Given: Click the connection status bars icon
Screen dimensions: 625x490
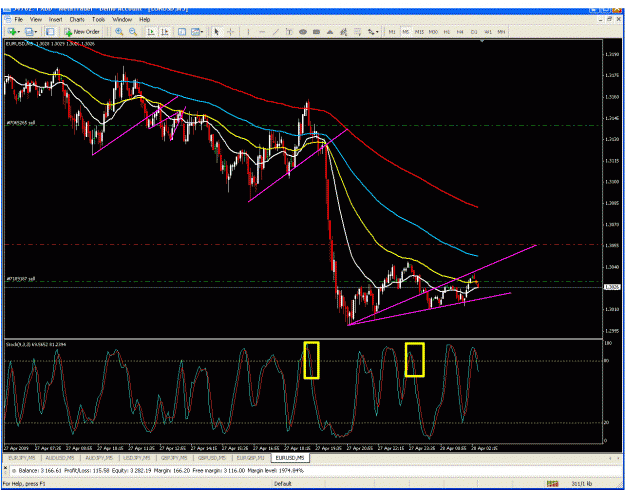Looking at the screenshot, I should (552, 484).
